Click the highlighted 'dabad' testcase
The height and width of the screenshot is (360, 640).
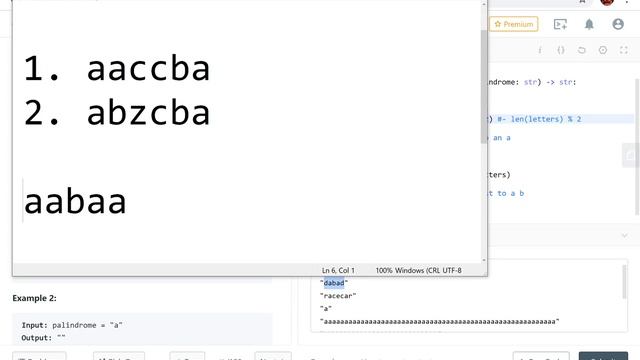pyautogui.click(x=334, y=283)
